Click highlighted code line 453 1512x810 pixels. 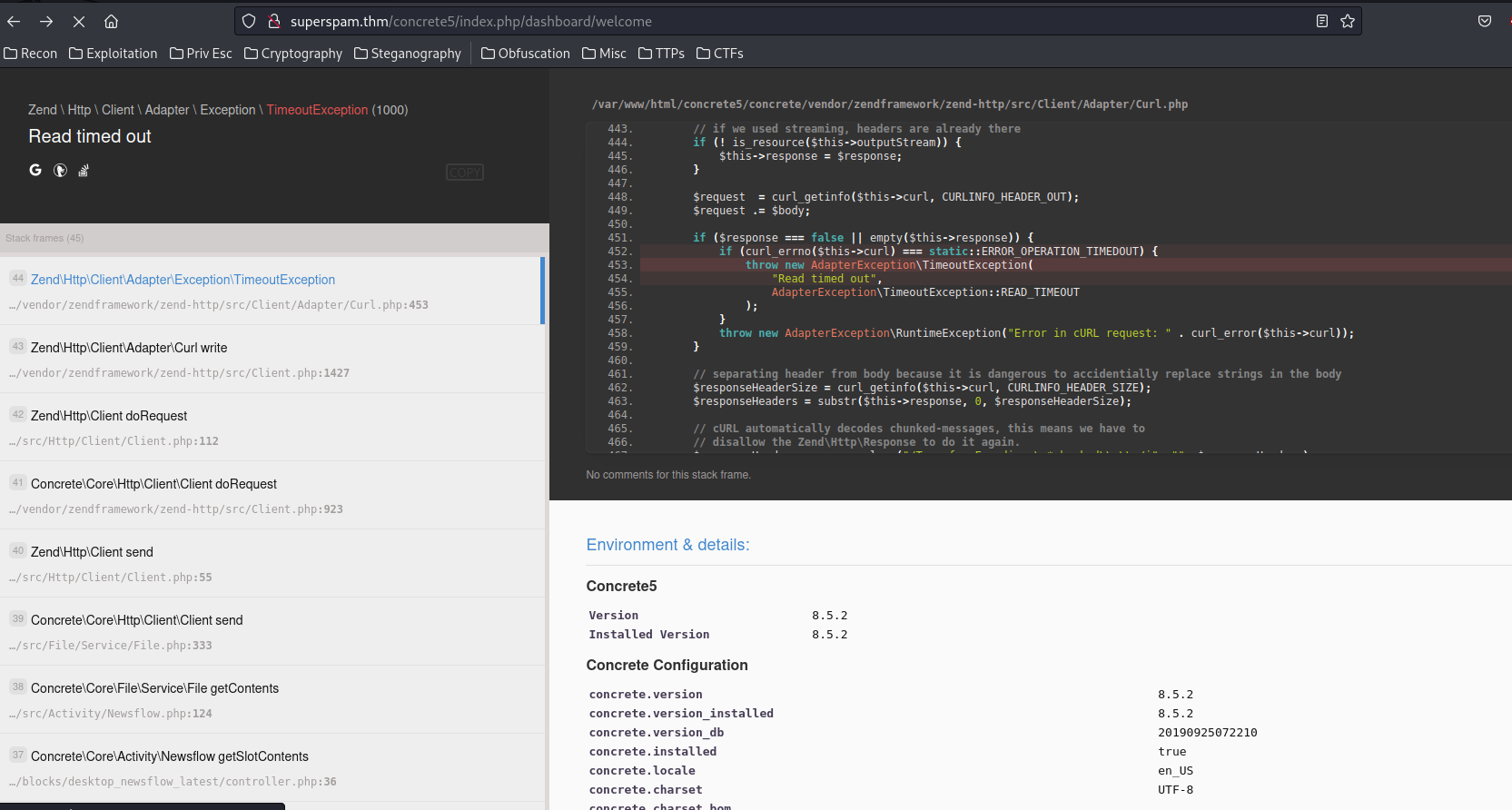[1076, 265]
